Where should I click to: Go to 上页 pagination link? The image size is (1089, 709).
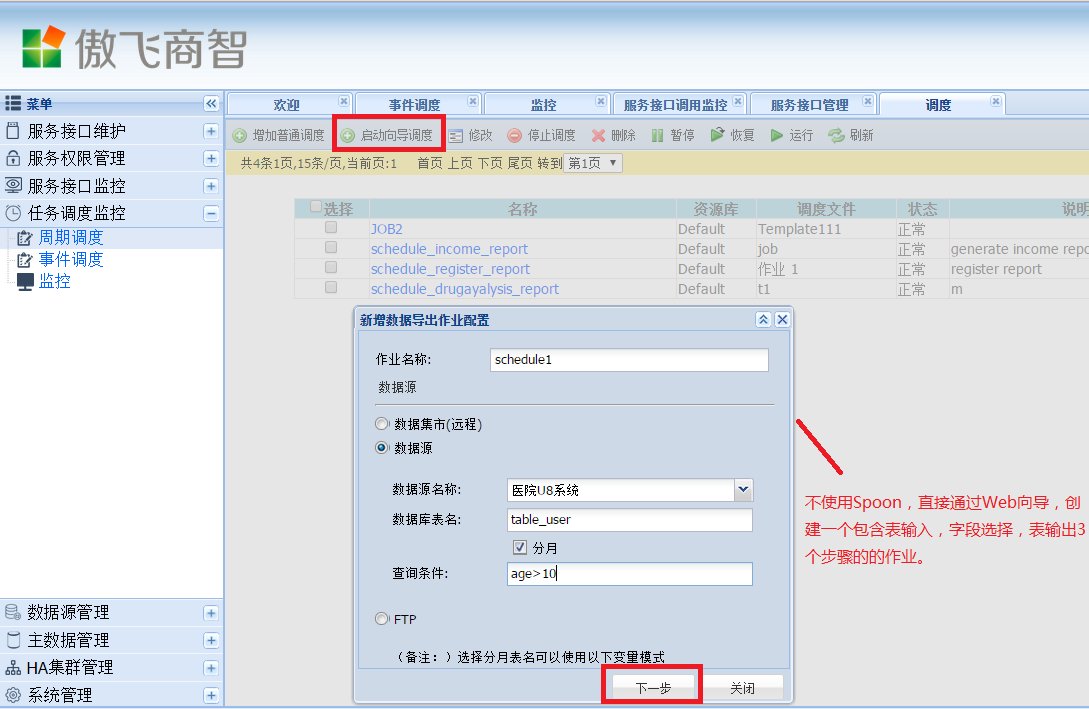point(460,163)
